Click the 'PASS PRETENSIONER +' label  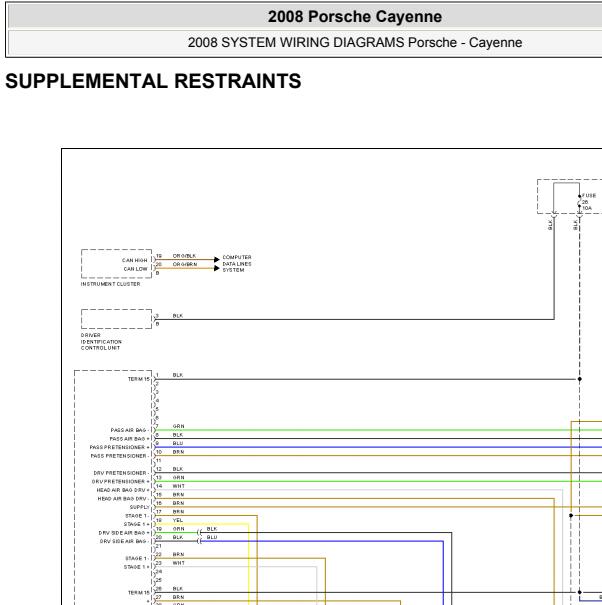(x=119, y=447)
